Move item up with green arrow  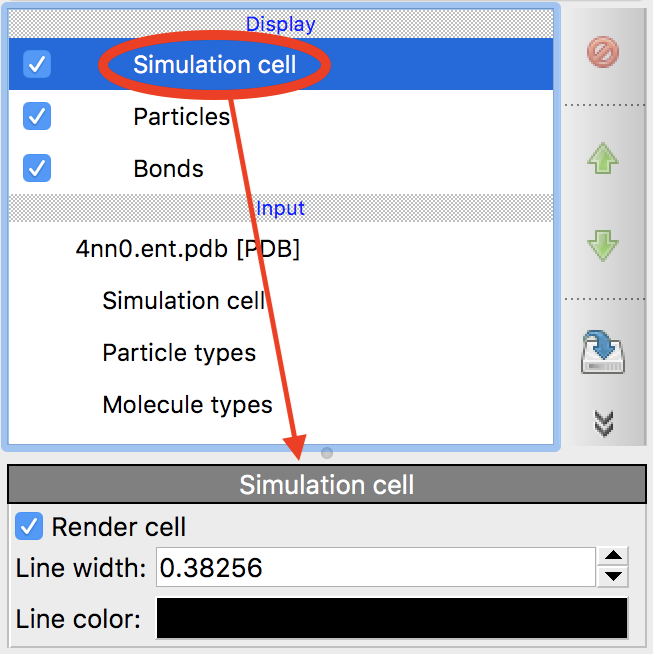click(603, 158)
